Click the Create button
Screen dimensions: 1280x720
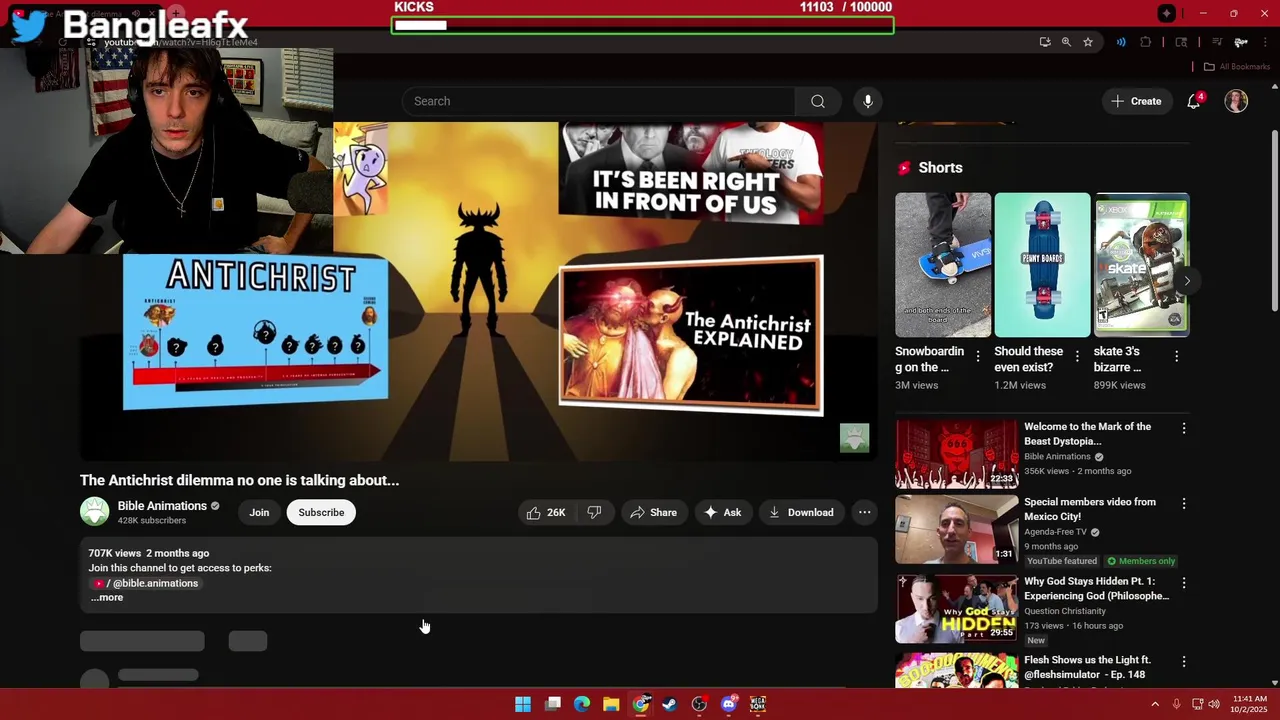pos(1136,101)
